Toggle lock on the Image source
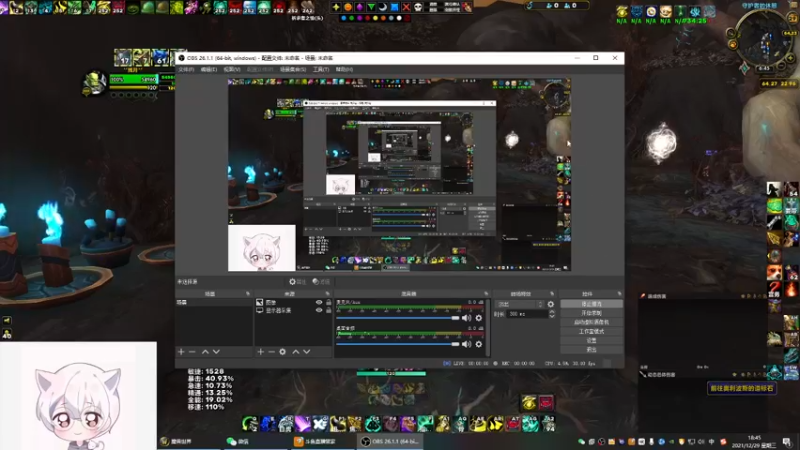The image size is (800, 450). click(x=329, y=303)
